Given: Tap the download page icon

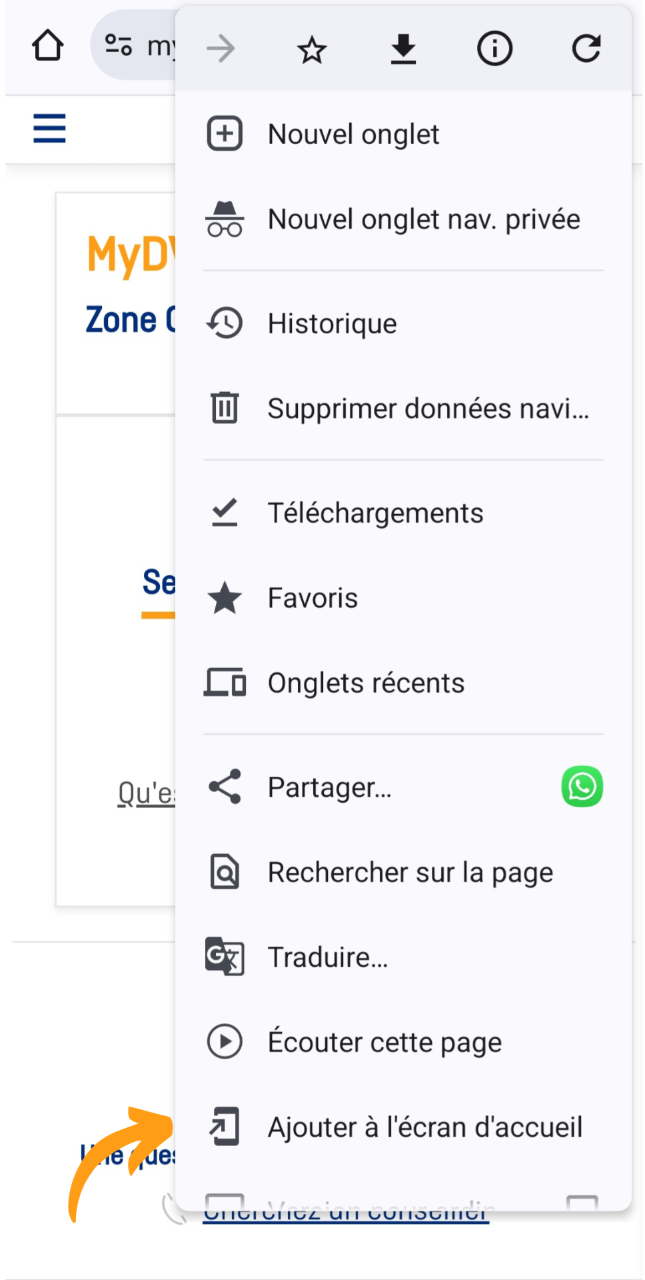Looking at the screenshot, I should coord(403,49).
